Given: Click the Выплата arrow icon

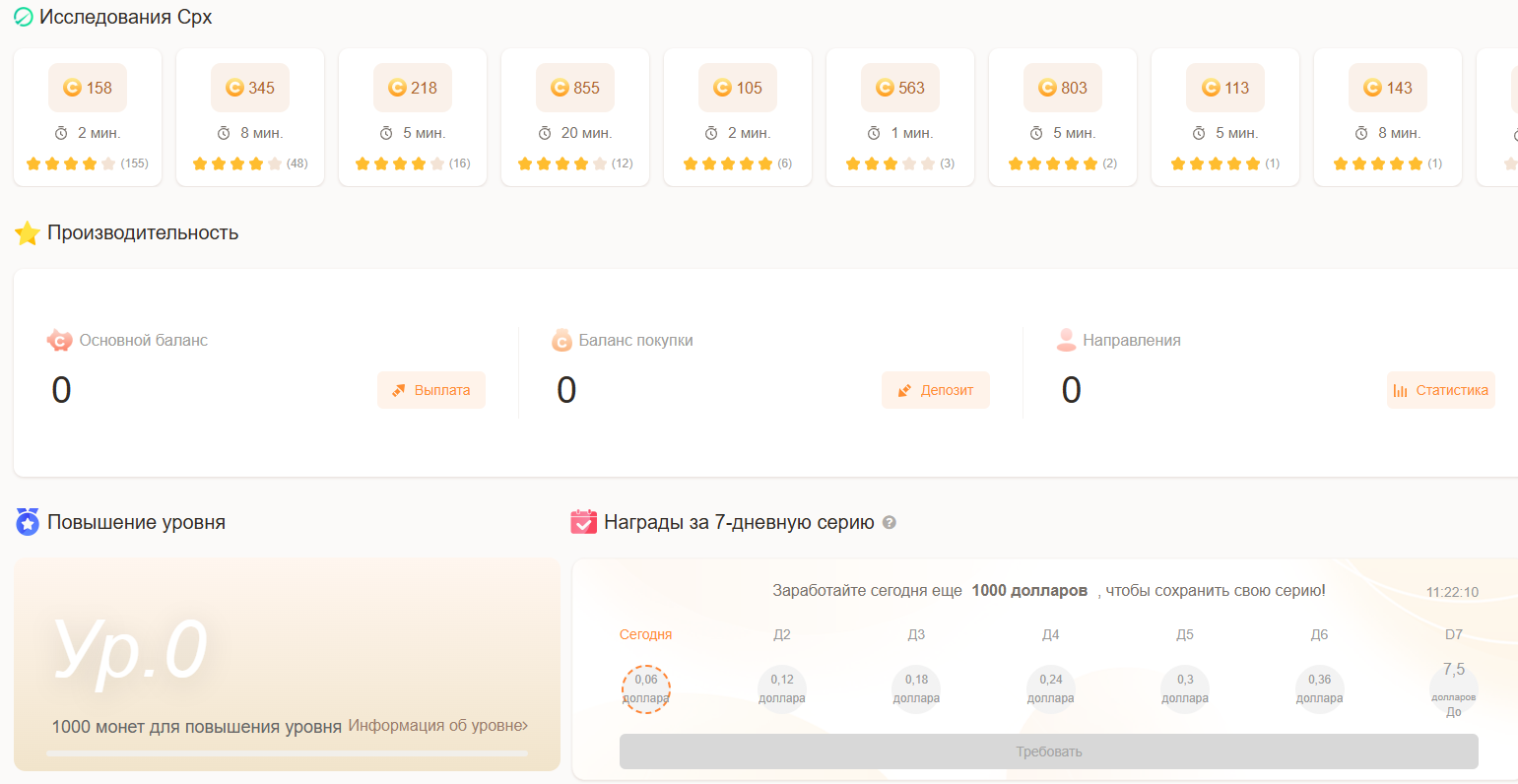Looking at the screenshot, I should tap(399, 390).
